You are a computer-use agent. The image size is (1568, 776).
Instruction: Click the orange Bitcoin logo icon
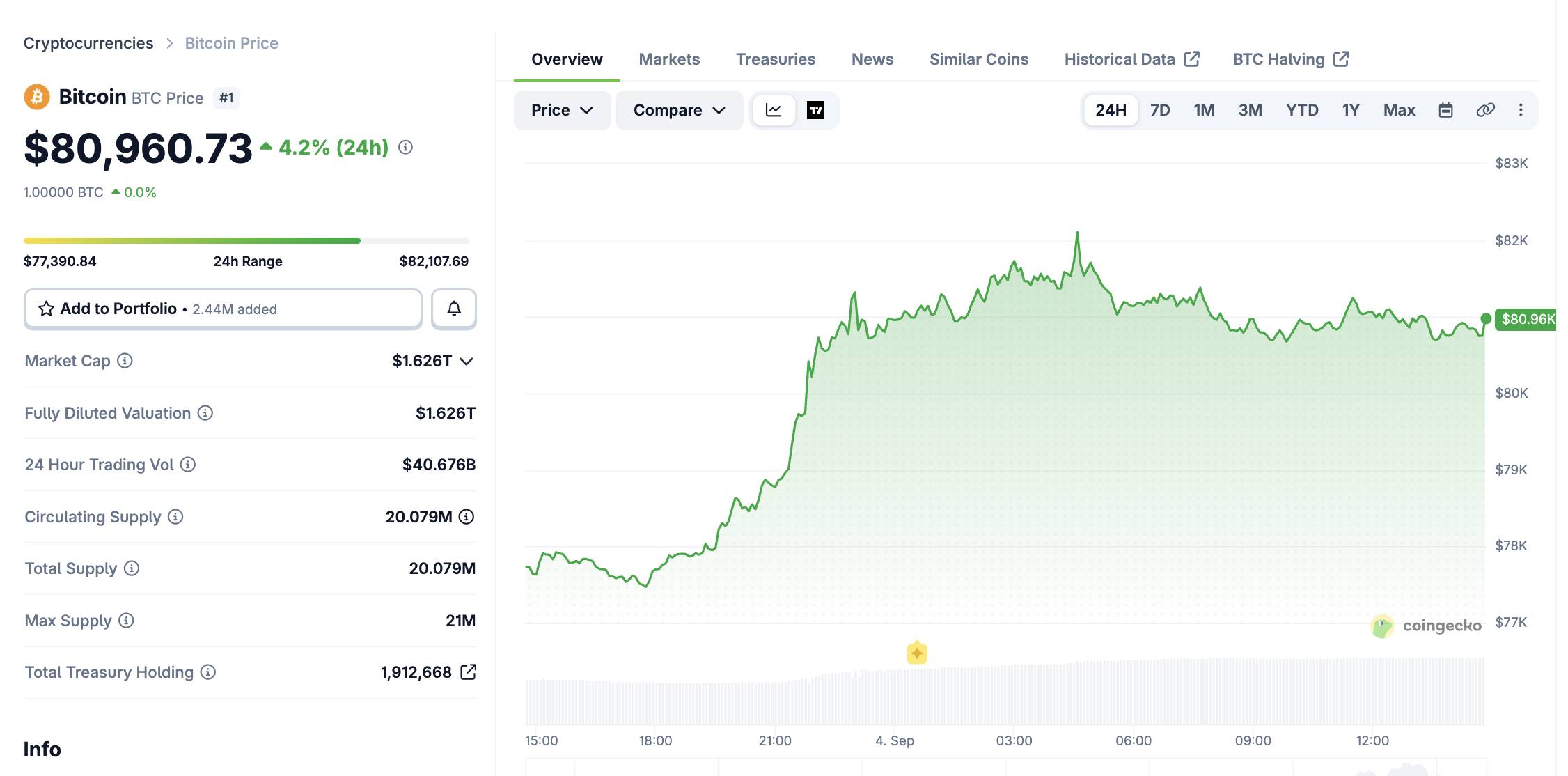(x=37, y=97)
